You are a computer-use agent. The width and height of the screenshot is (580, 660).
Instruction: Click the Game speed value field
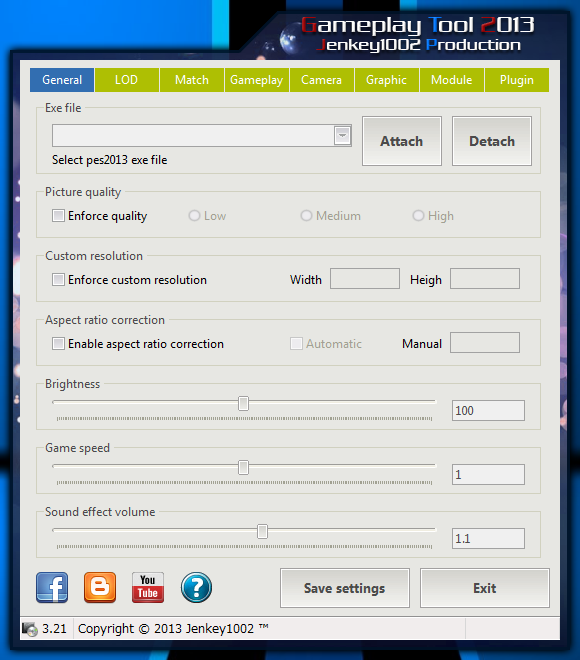pyautogui.click(x=488, y=474)
